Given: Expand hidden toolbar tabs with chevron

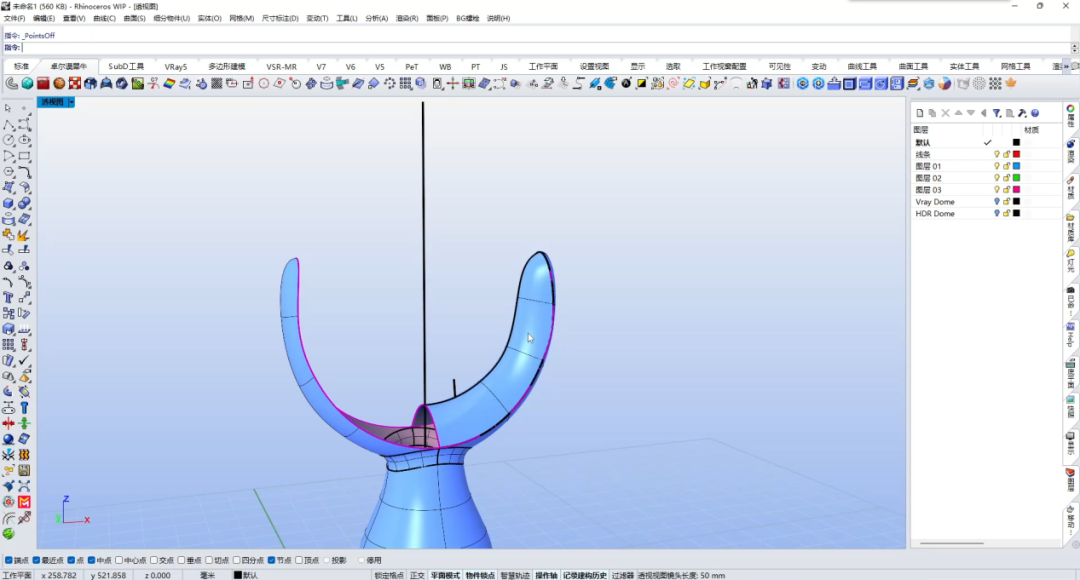Looking at the screenshot, I should [1066, 66].
